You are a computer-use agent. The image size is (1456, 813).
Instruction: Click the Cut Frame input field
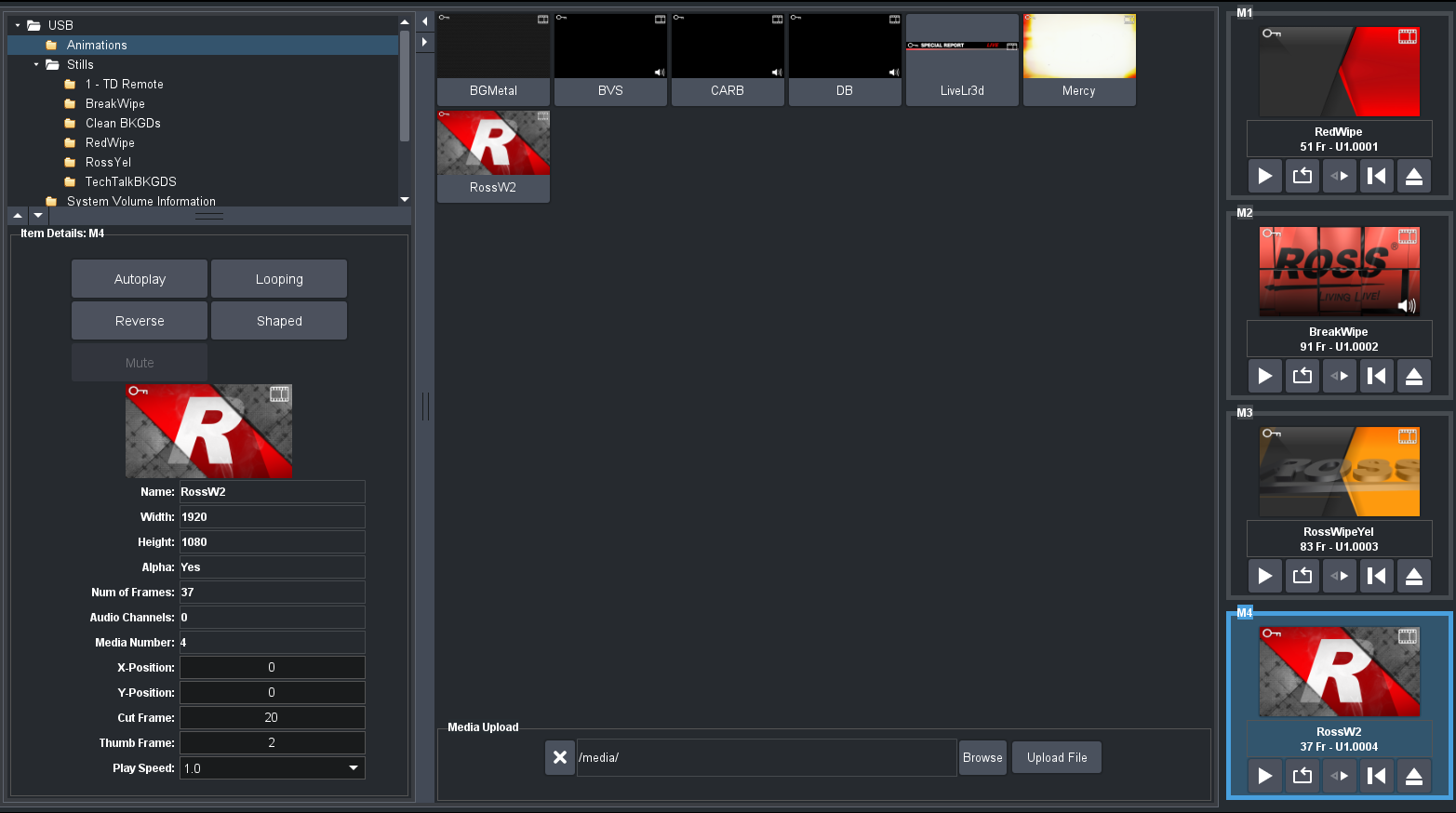[x=272, y=718]
